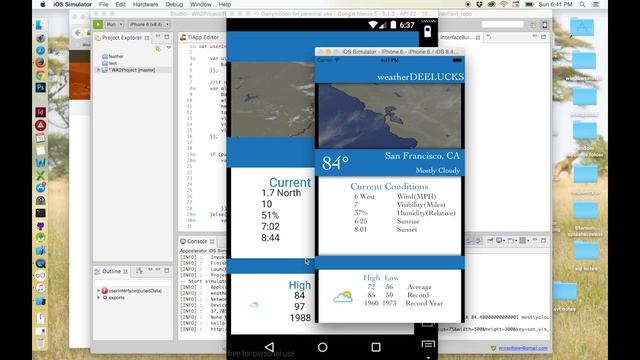Click the satellite map image in the iOS Simulator
Screen dimensions: 640x360
click(390, 116)
